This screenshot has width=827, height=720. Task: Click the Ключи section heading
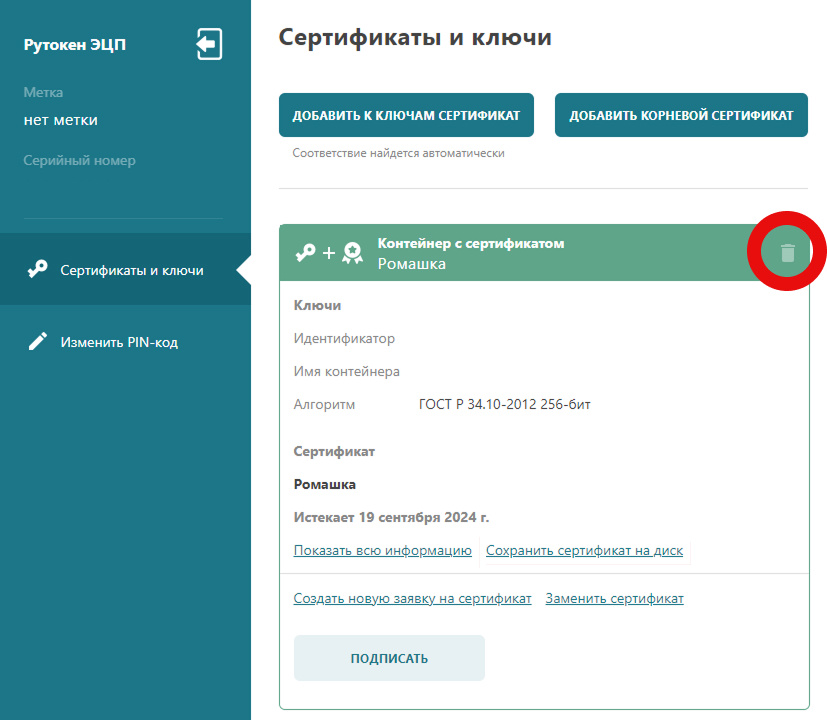317,305
